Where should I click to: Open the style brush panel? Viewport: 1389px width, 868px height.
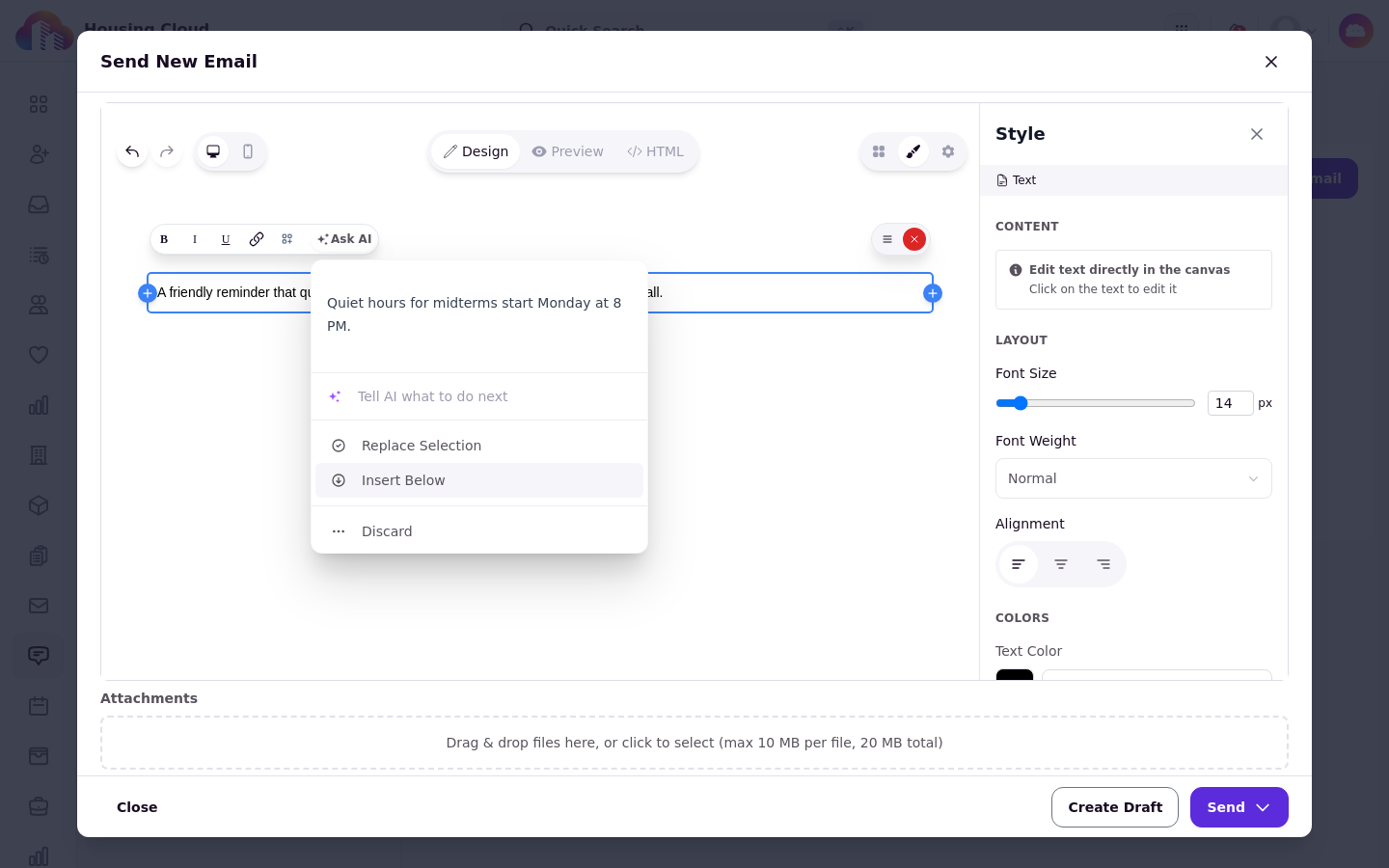913,151
